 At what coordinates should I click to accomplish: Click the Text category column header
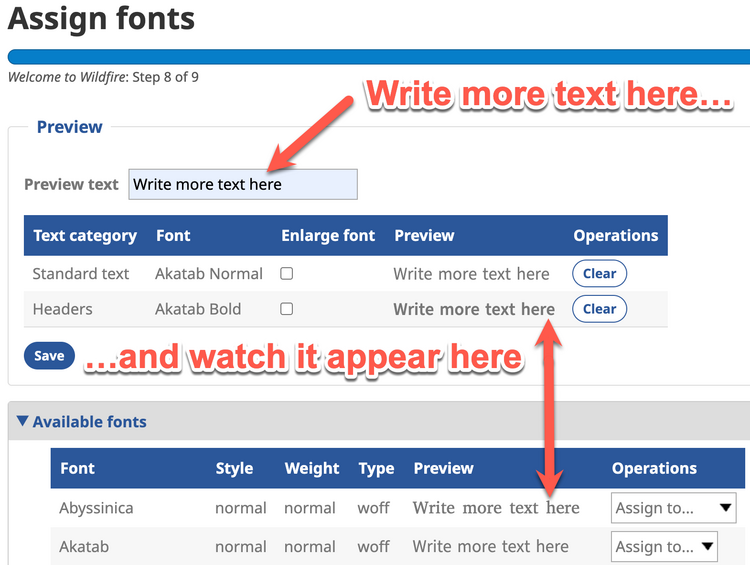[85, 236]
